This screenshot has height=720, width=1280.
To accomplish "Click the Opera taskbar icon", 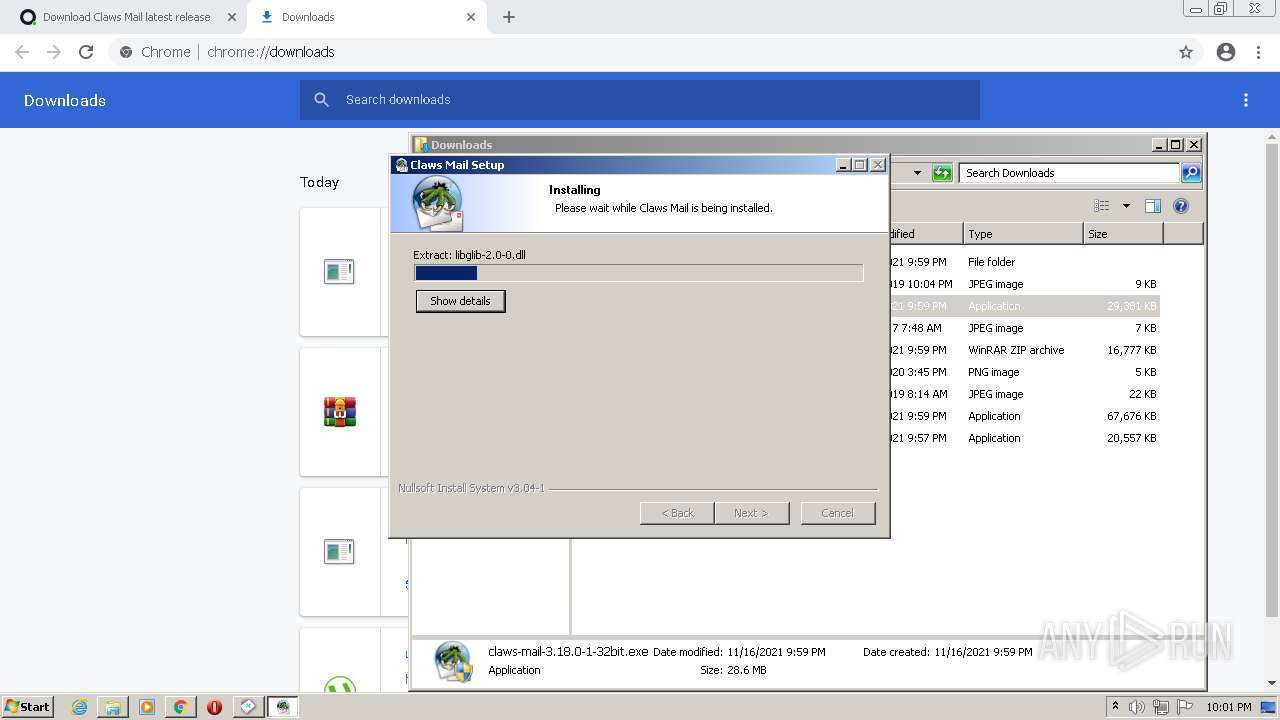I will (214, 707).
